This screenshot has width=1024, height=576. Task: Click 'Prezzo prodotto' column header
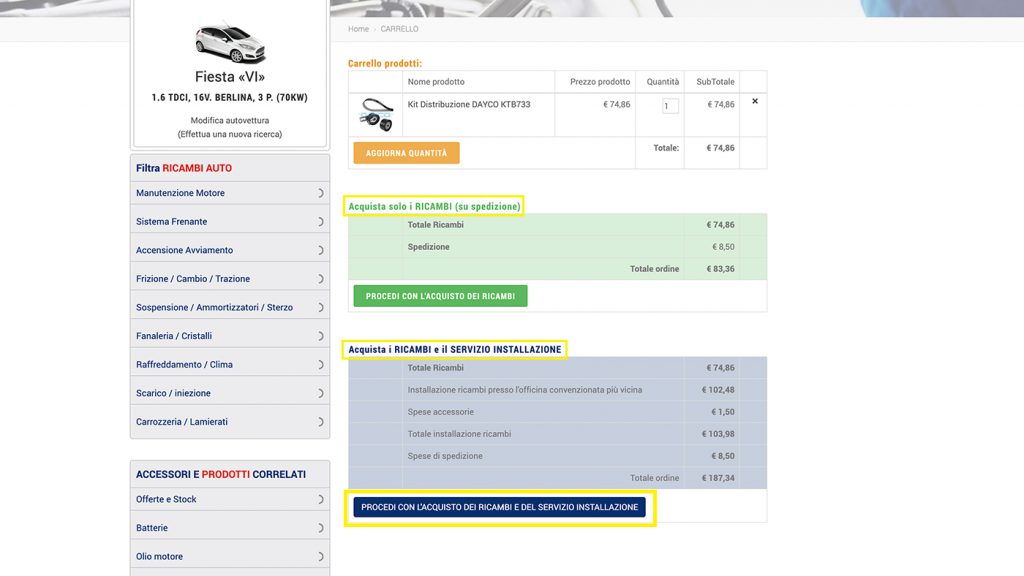click(x=600, y=82)
